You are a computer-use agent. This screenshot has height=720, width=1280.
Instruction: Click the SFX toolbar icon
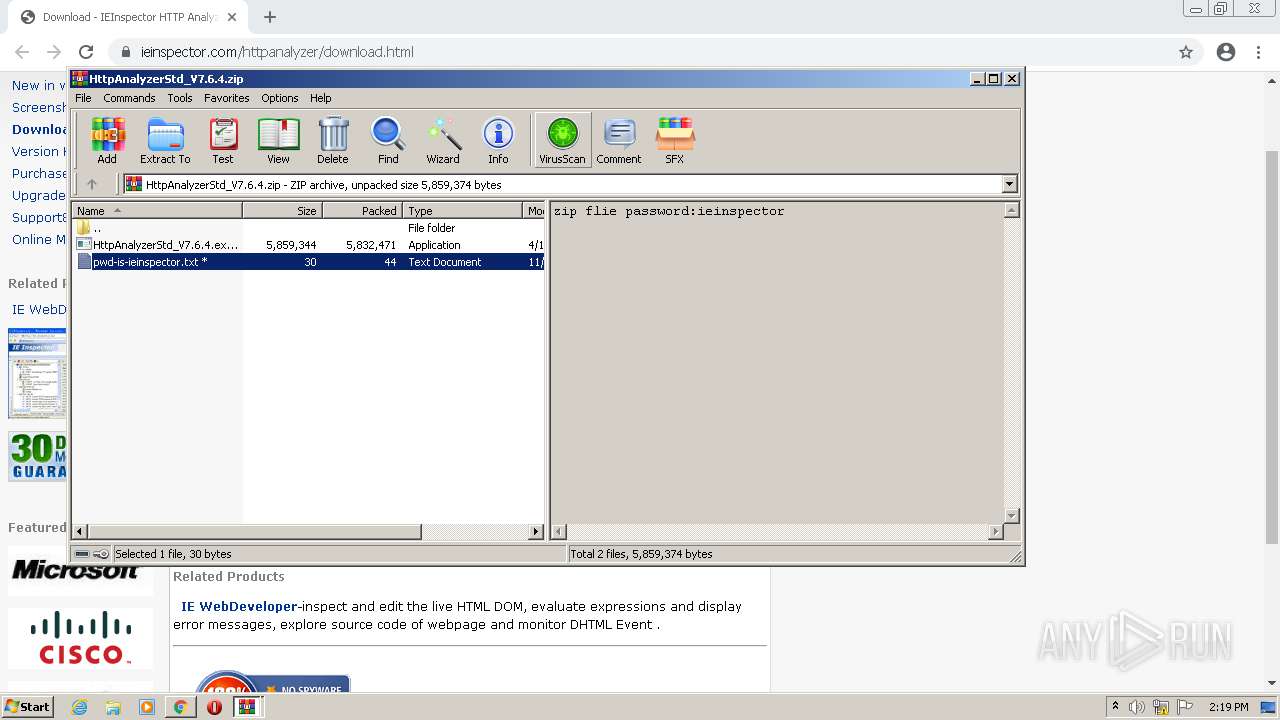point(675,140)
